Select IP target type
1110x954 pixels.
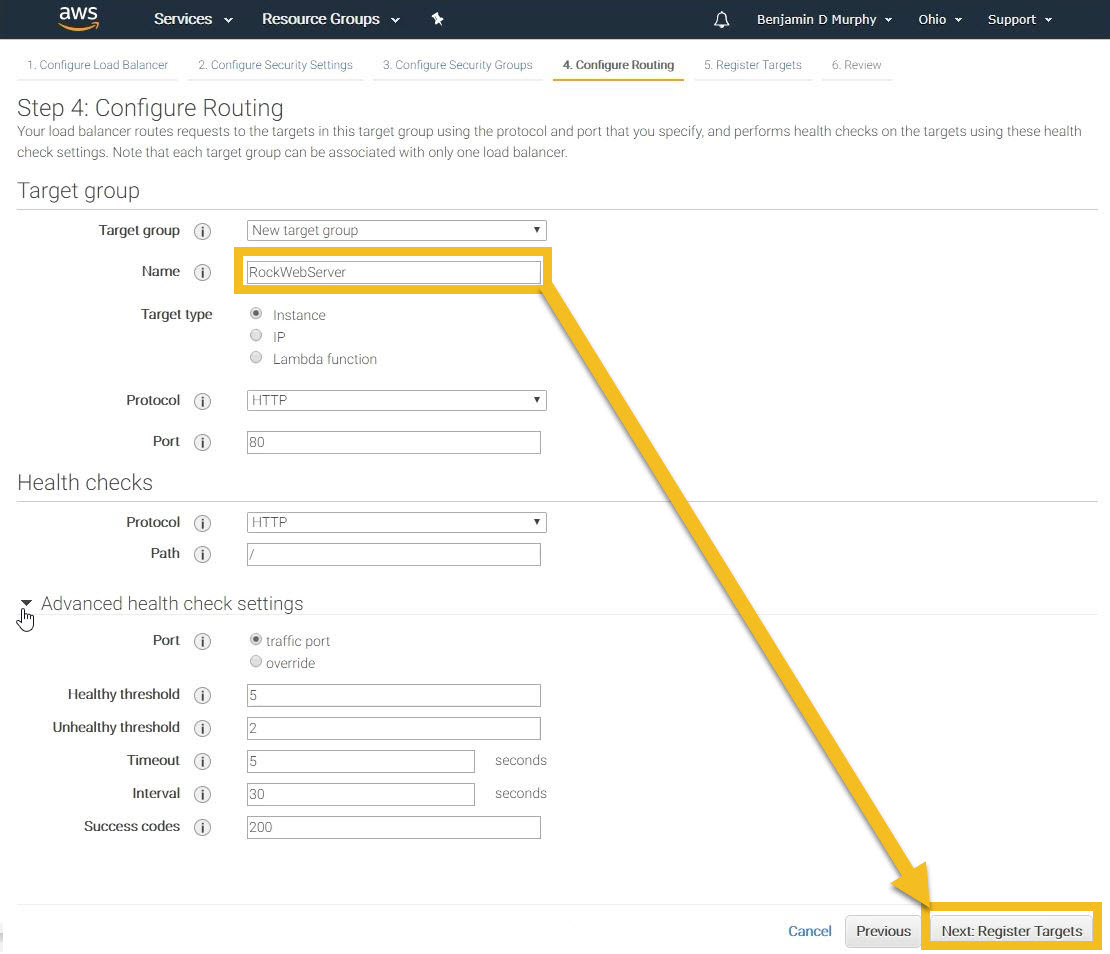tap(256, 335)
